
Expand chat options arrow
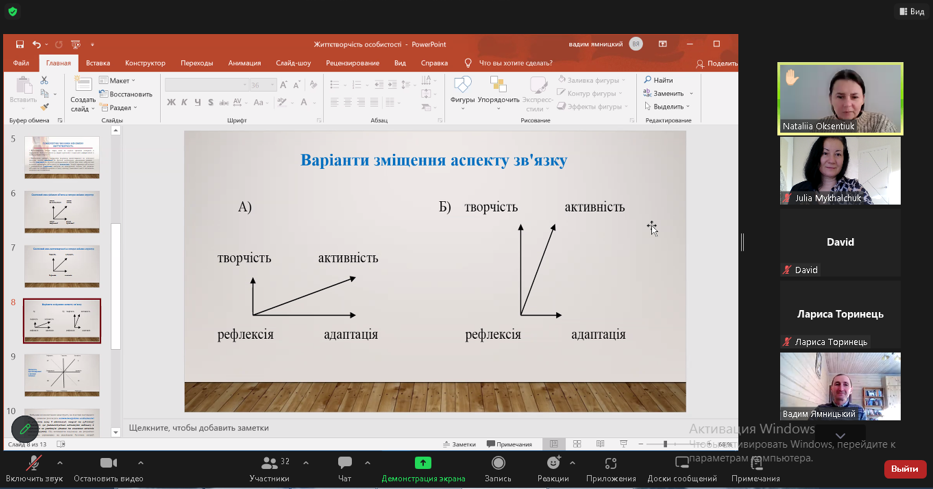point(368,463)
